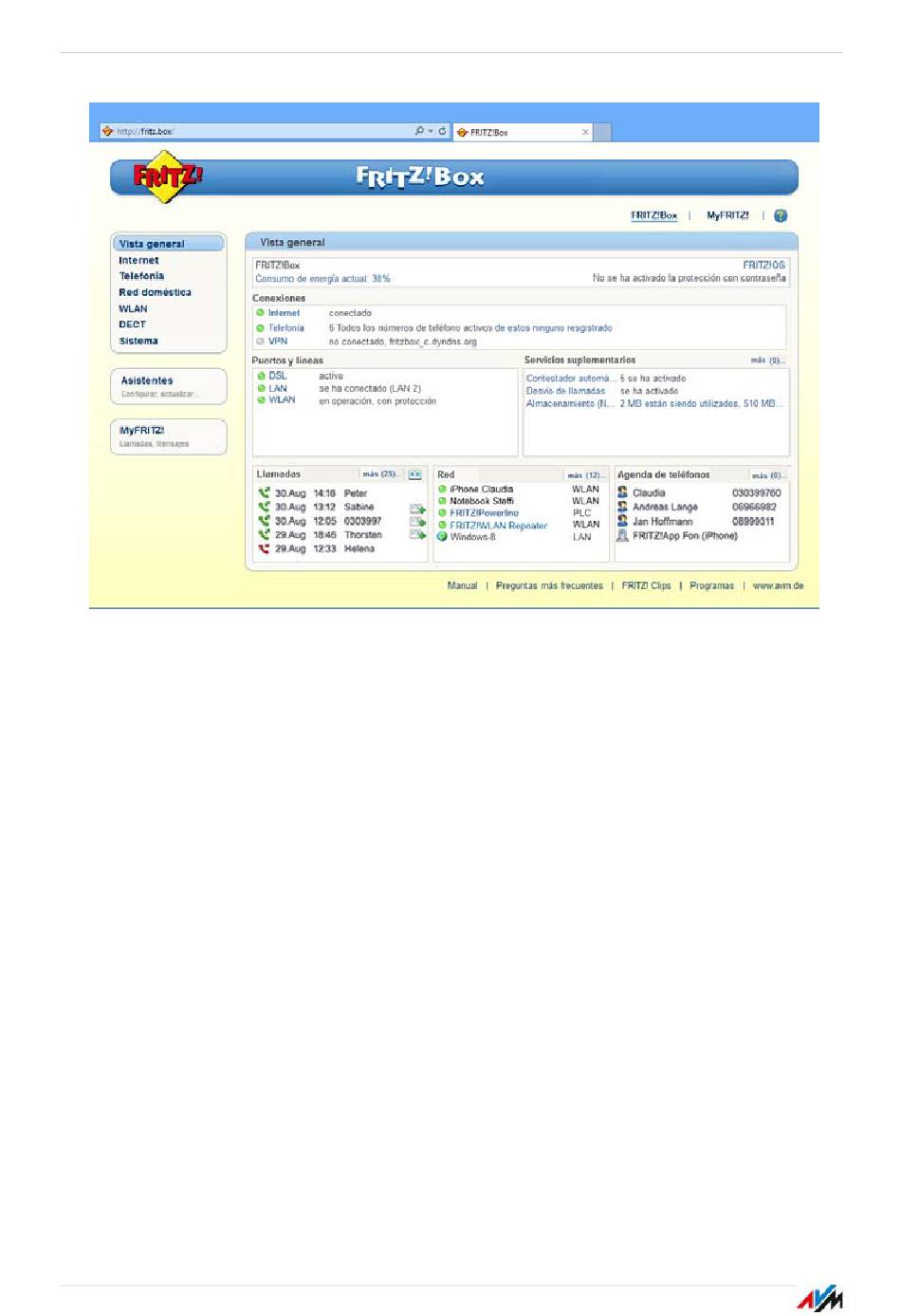Open the LAN link under Puertos y líneas
This screenshot has width=901, height=1316.
(278, 388)
